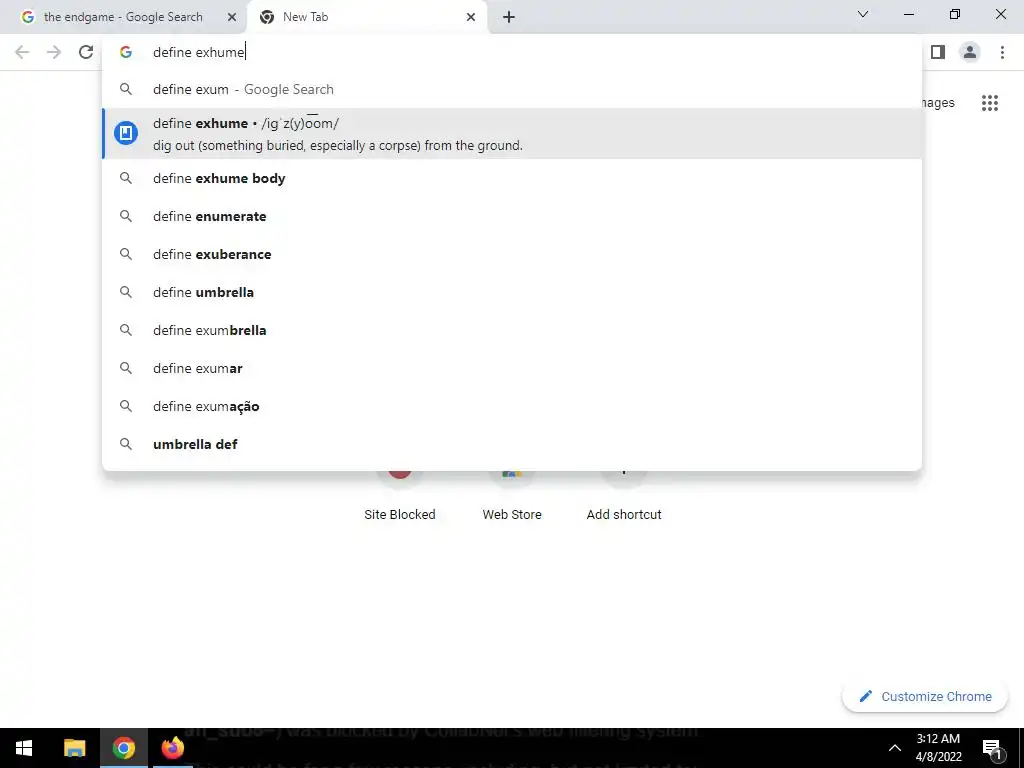Go forward using the forward arrow
Screen dimensions: 1024x768
point(54,52)
